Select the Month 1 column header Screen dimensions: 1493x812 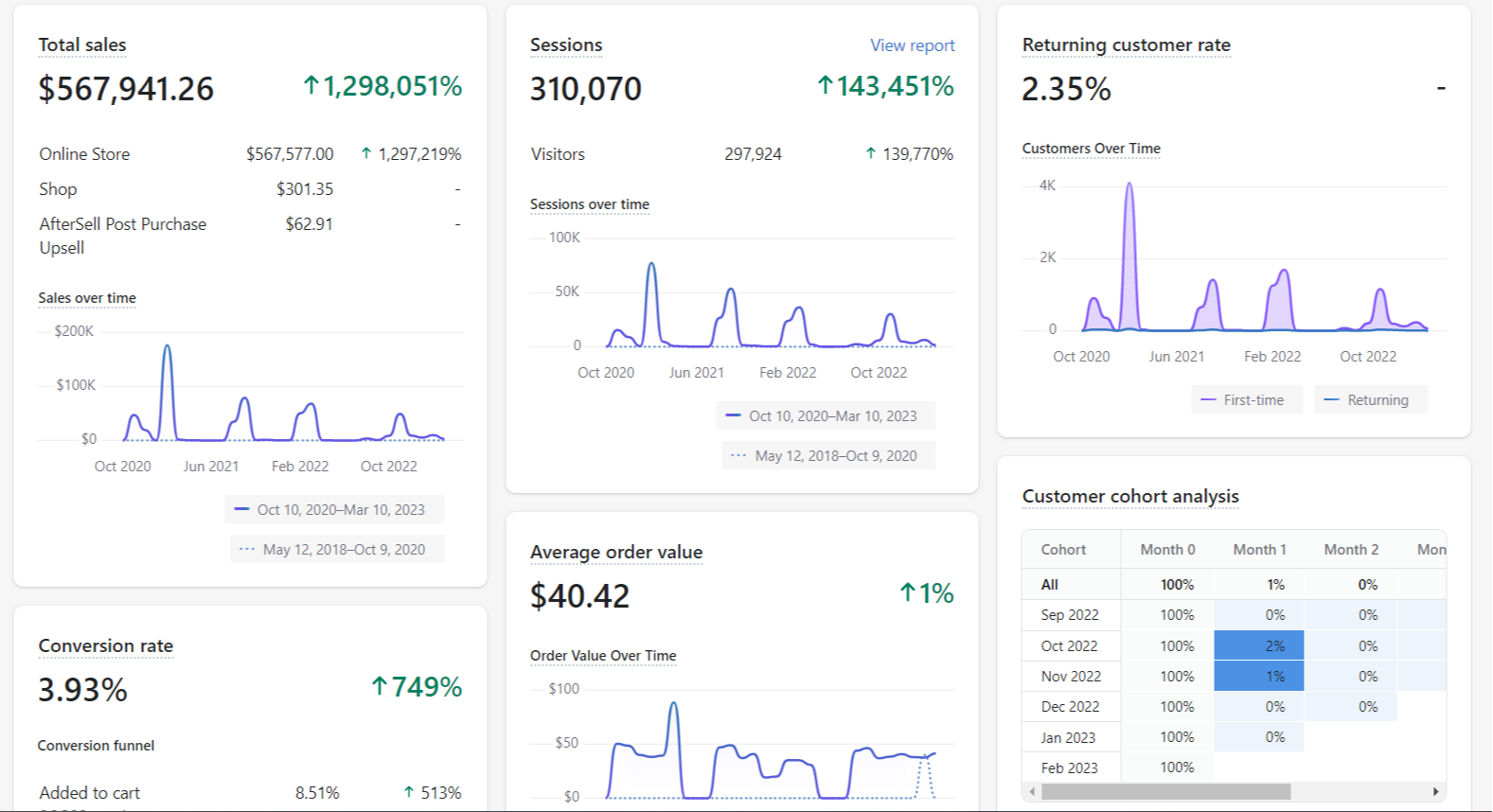click(x=1259, y=550)
